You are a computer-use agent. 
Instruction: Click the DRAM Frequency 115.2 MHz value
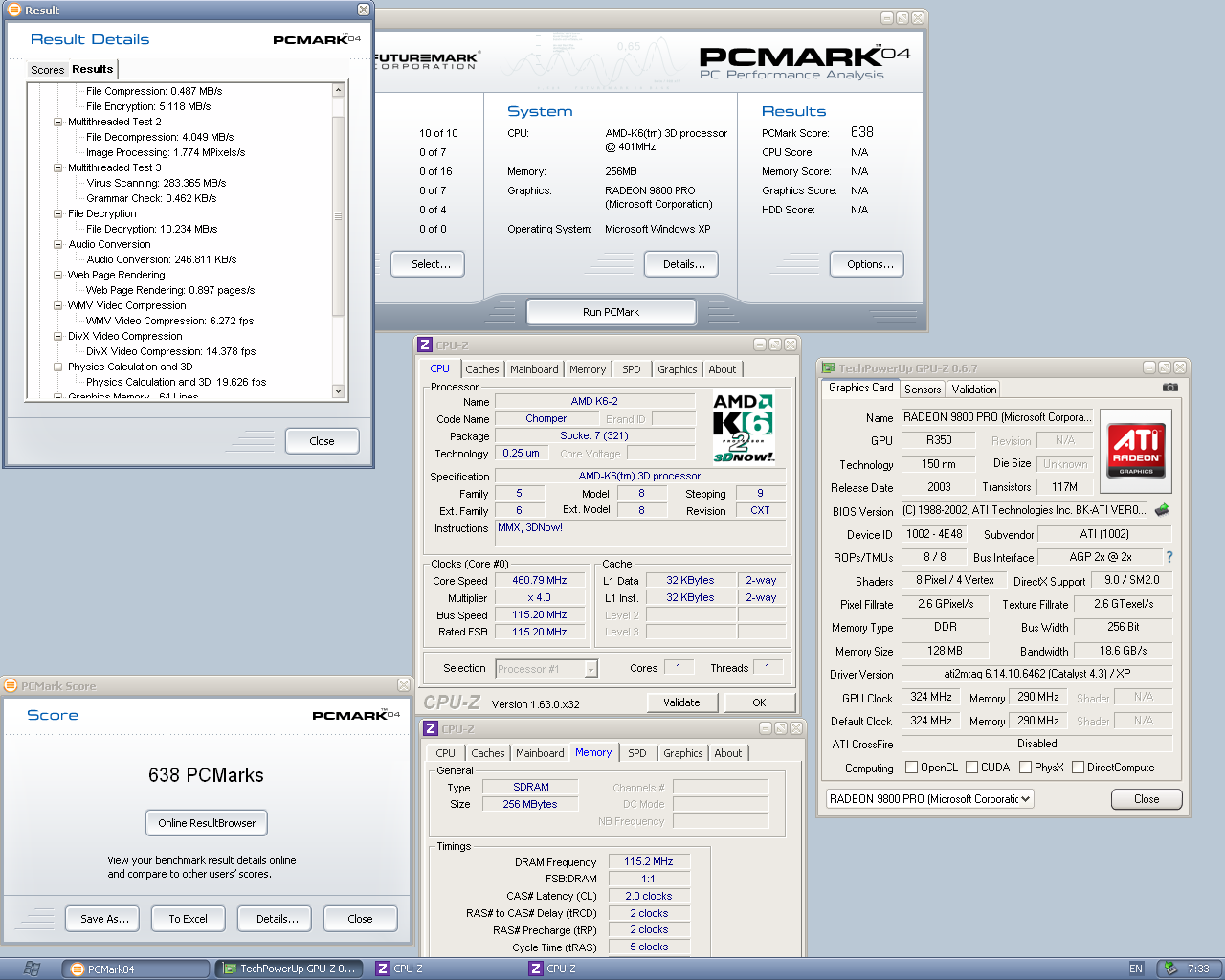pos(648,861)
